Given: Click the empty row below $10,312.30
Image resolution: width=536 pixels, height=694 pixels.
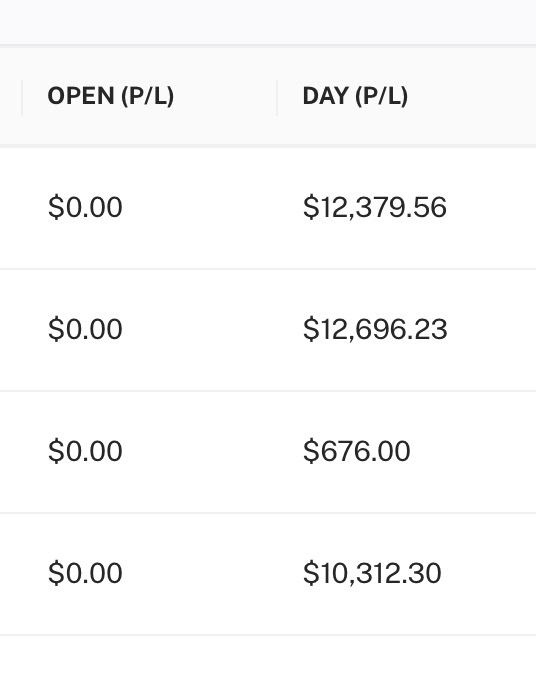Looking at the screenshot, I should pos(268,665).
